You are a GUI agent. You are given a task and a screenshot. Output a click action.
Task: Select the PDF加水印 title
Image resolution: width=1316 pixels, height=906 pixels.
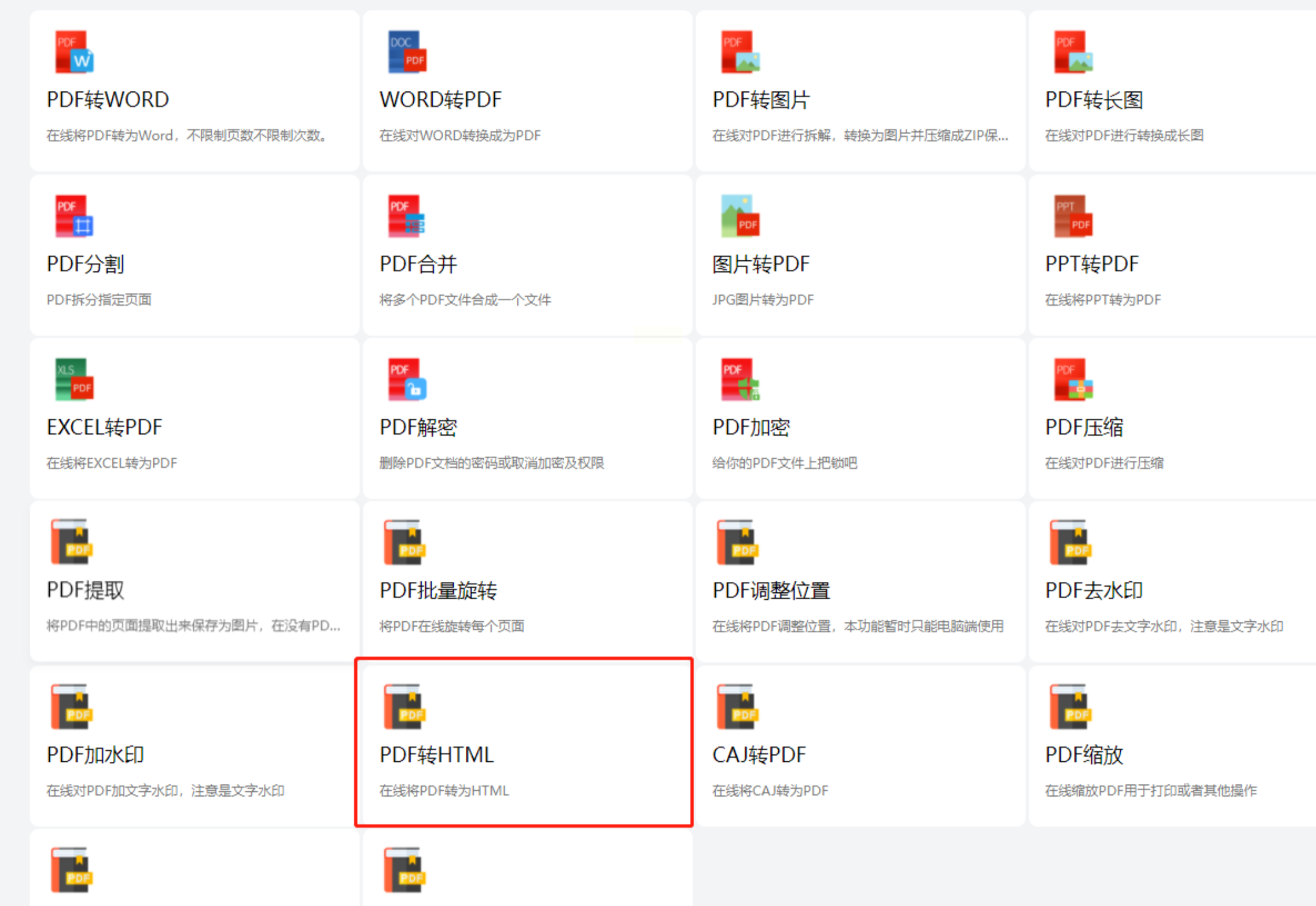95,754
